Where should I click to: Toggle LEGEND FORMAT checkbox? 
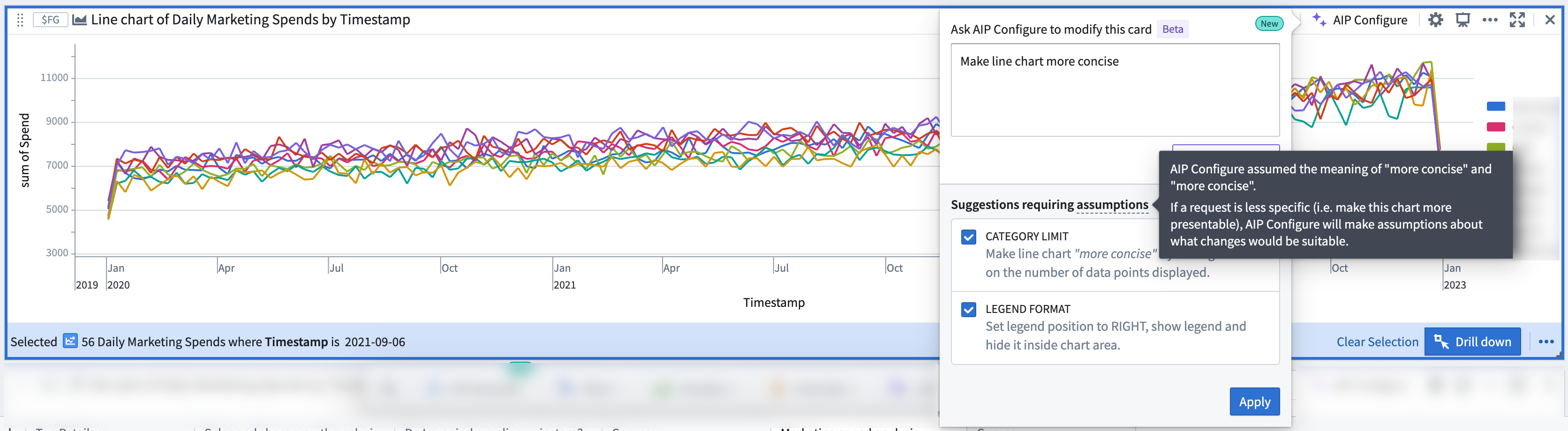[x=968, y=309]
